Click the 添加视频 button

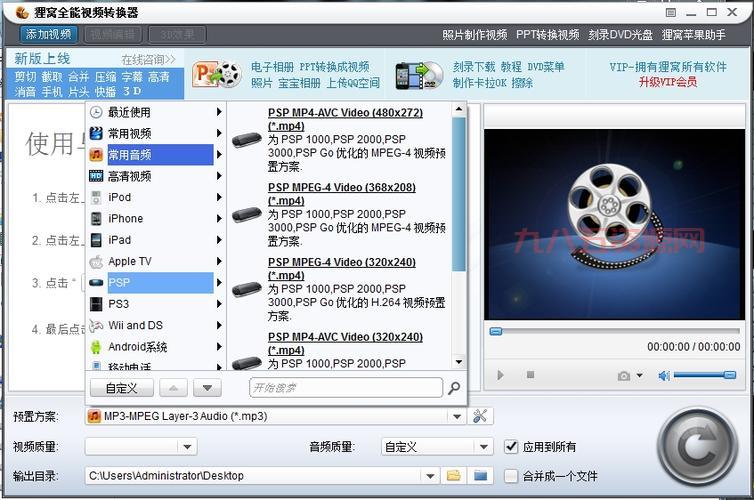click(x=48, y=34)
